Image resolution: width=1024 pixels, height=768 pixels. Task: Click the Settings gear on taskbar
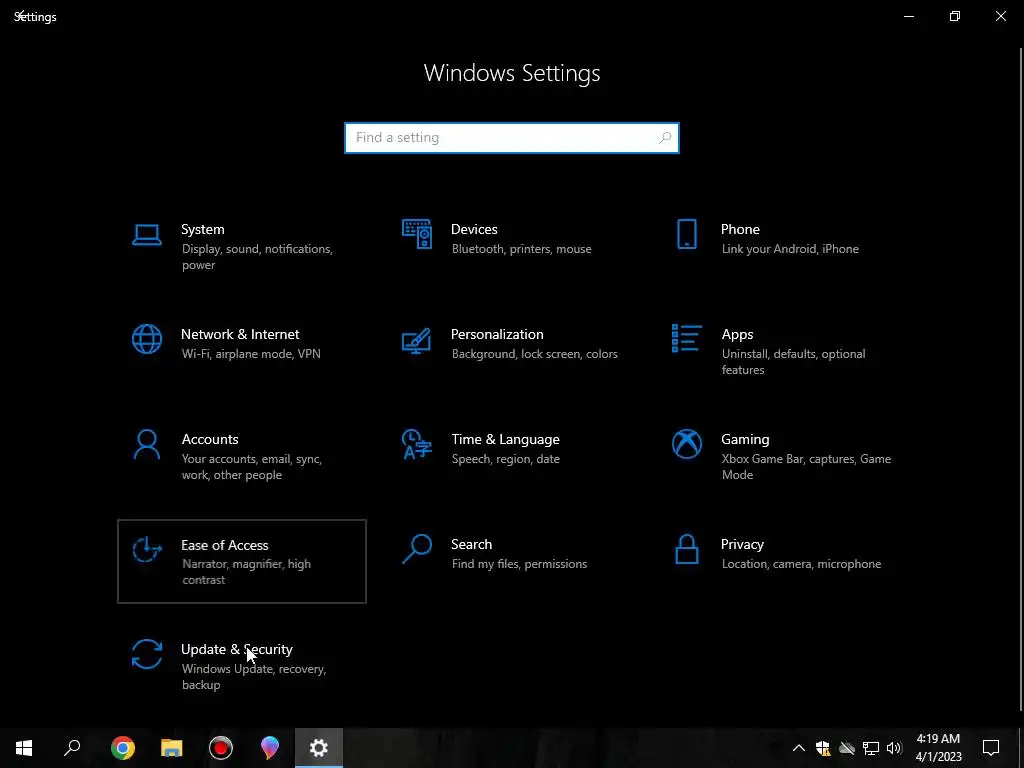click(319, 748)
